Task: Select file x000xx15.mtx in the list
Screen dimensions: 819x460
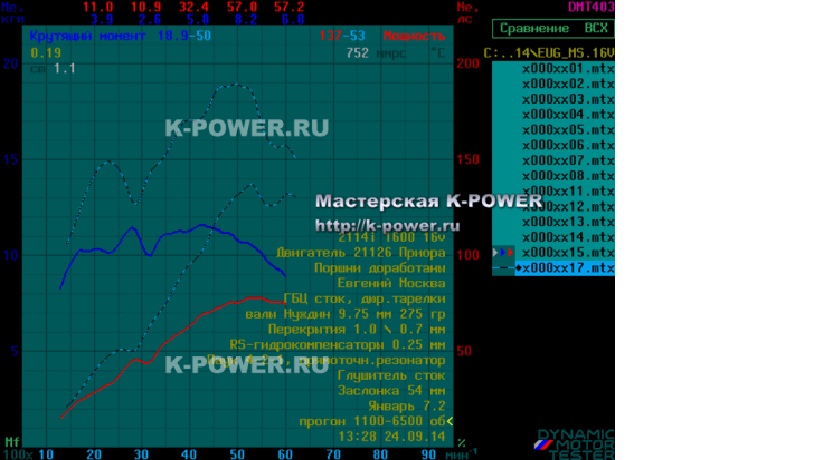Action: pos(568,253)
